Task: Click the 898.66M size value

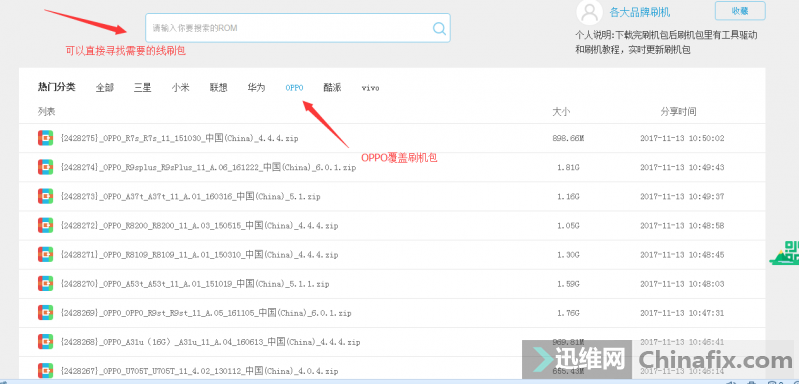Action: click(x=568, y=138)
